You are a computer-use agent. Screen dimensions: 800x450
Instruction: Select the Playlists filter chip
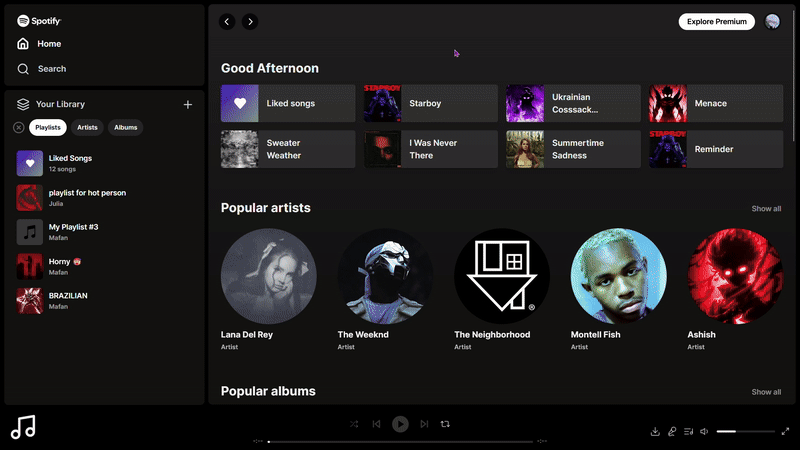[48, 128]
